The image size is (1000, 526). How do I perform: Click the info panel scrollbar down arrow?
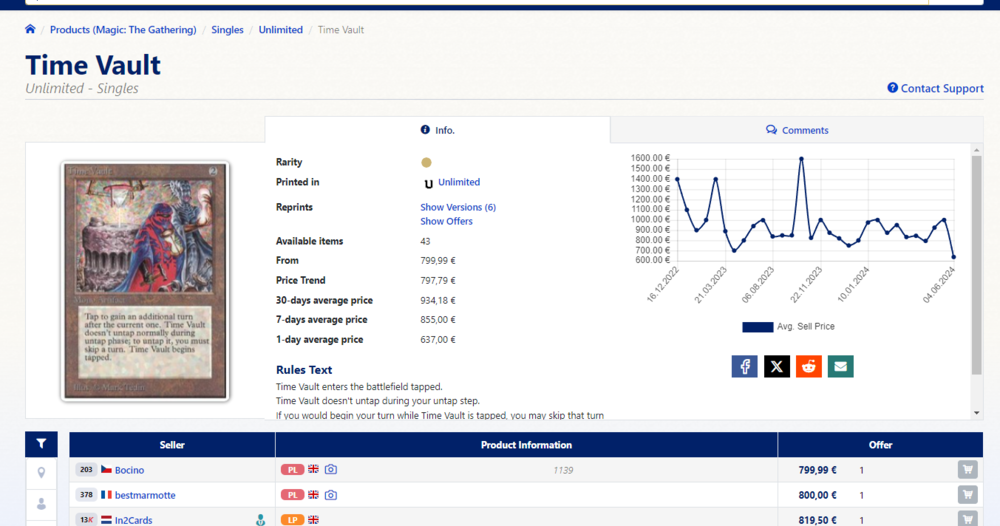coord(977,413)
